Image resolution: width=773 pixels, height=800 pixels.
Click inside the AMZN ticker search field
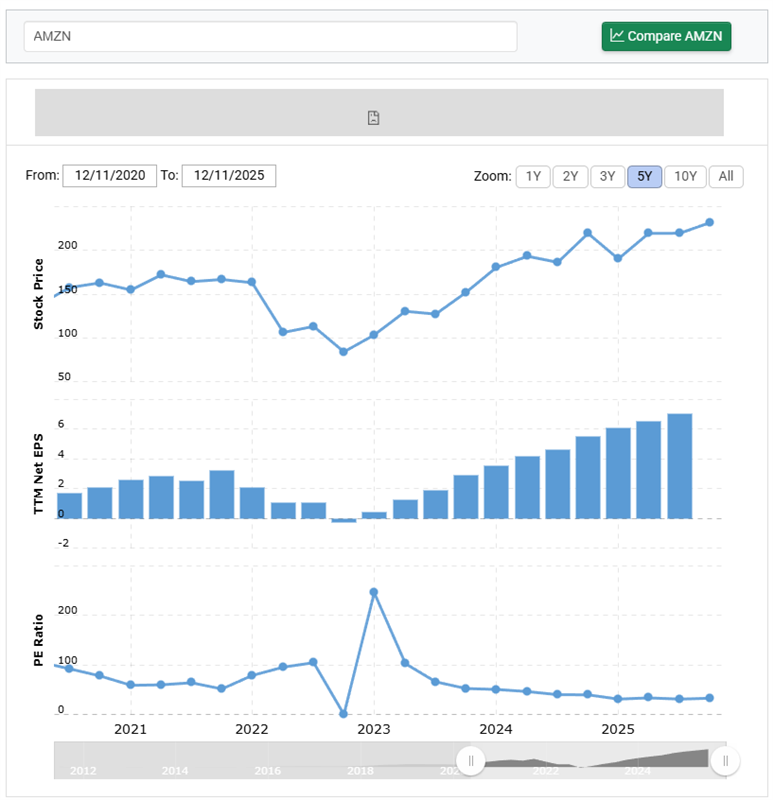(x=270, y=36)
